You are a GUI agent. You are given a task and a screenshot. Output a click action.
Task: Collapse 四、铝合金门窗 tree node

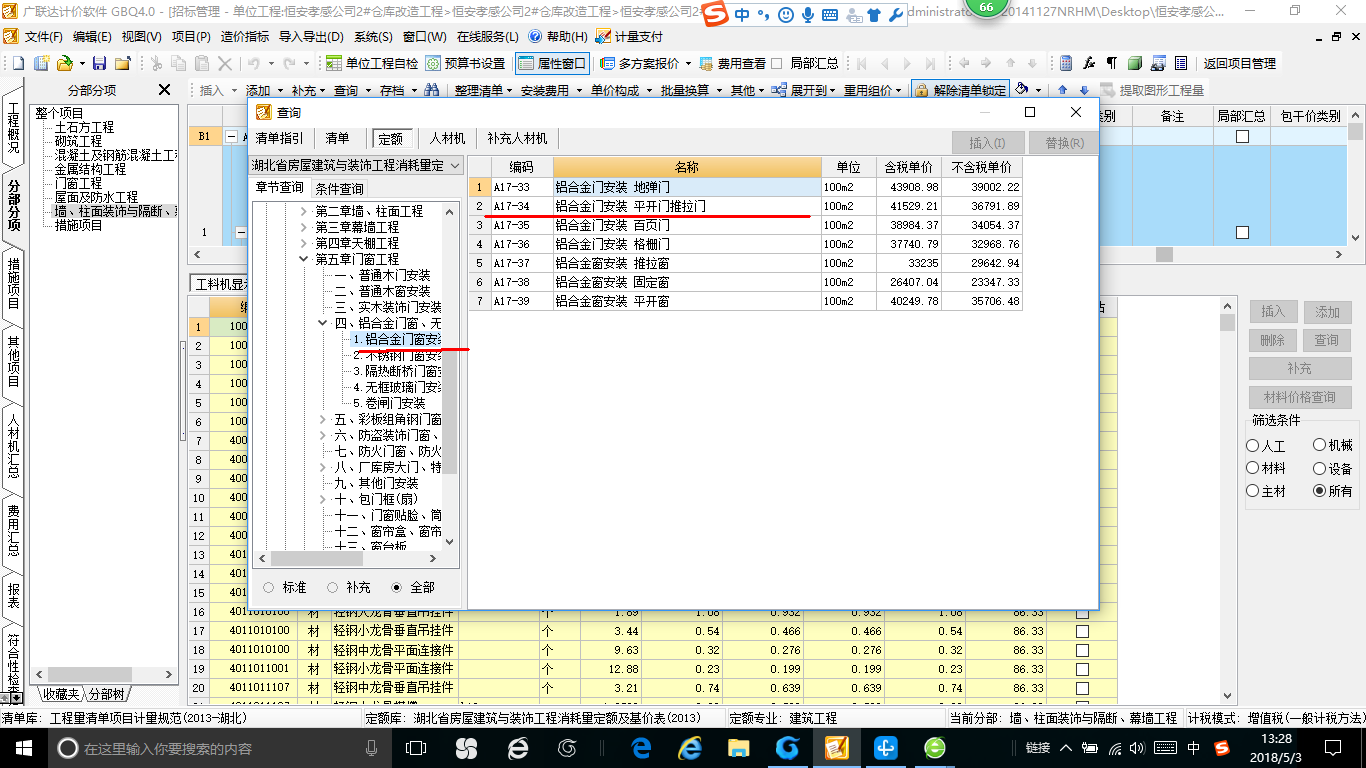coord(322,323)
